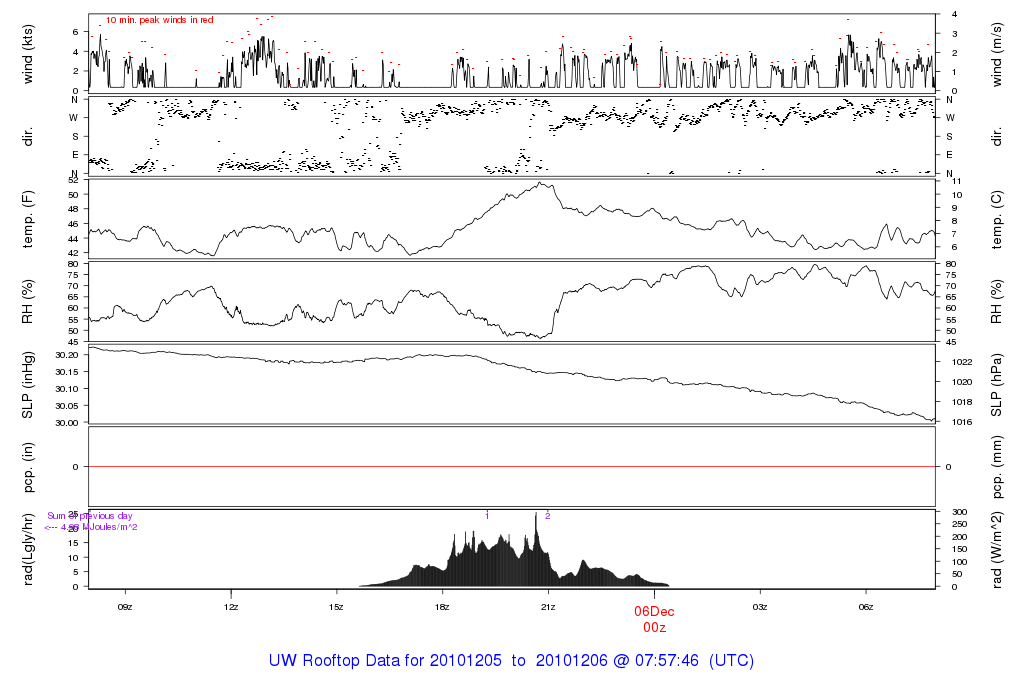
Task: Click the '09z' time axis tick label
Action: [125, 607]
